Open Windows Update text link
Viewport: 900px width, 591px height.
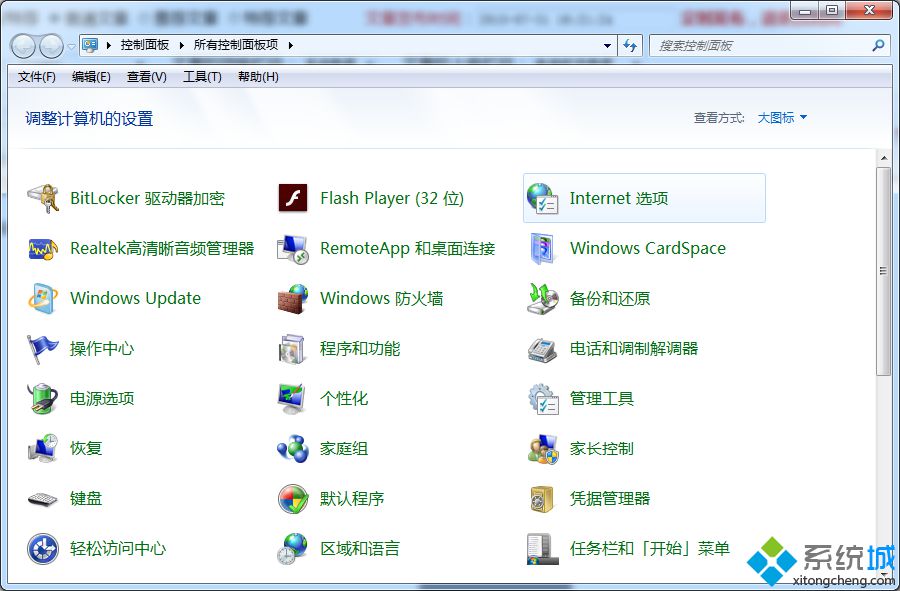(x=135, y=298)
